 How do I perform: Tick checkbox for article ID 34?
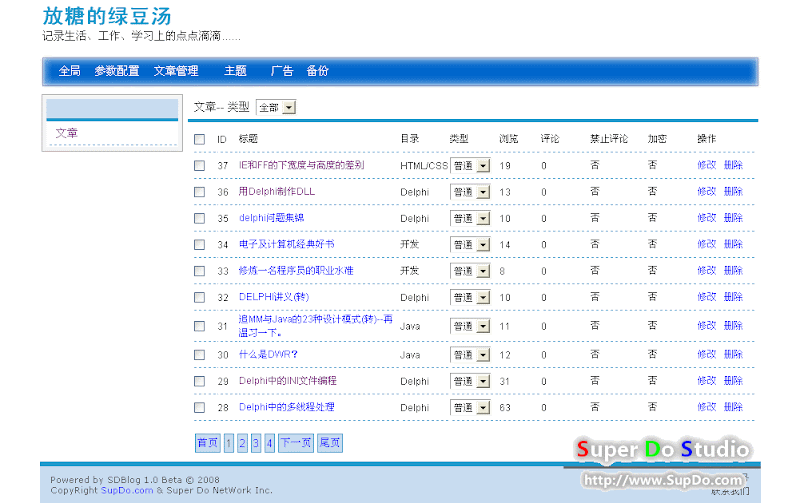tap(199, 244)
